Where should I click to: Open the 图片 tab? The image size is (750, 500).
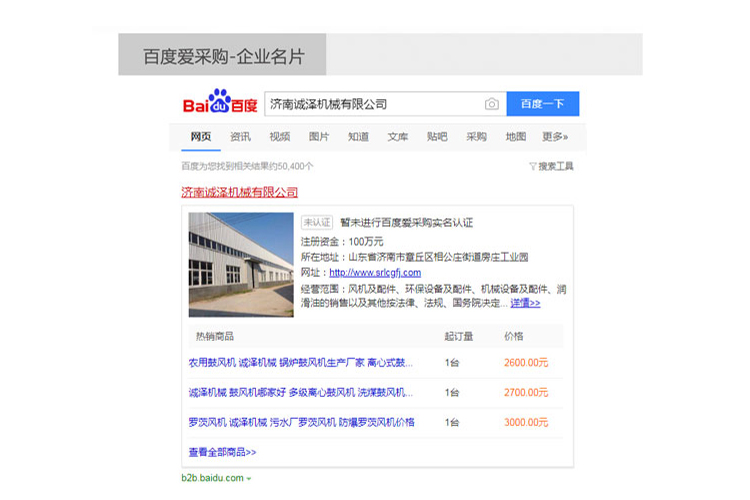pyautogui.click(x=319, y=137)
